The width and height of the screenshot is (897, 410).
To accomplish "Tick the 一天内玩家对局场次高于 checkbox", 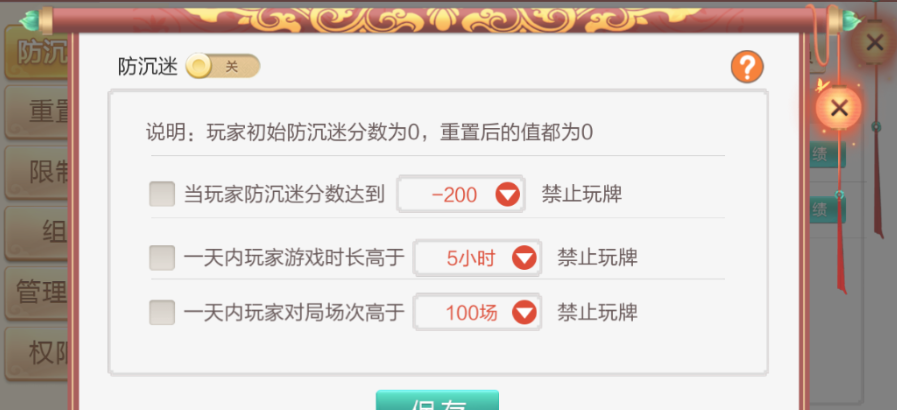I will (x=162, y=312).
